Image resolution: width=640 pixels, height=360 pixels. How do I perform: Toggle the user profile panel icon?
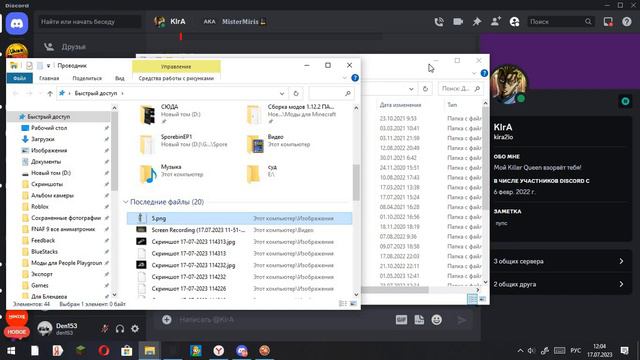point(514,22)
